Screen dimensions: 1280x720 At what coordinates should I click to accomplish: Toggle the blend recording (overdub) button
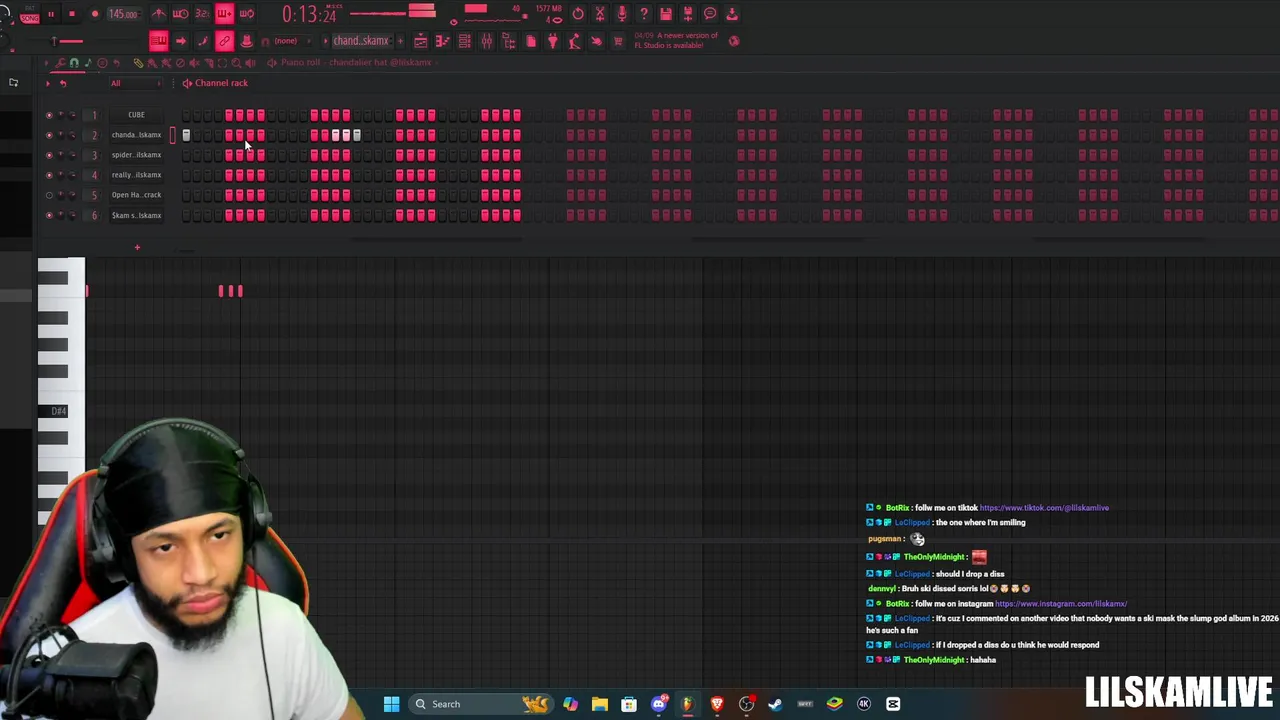(224, 14)
